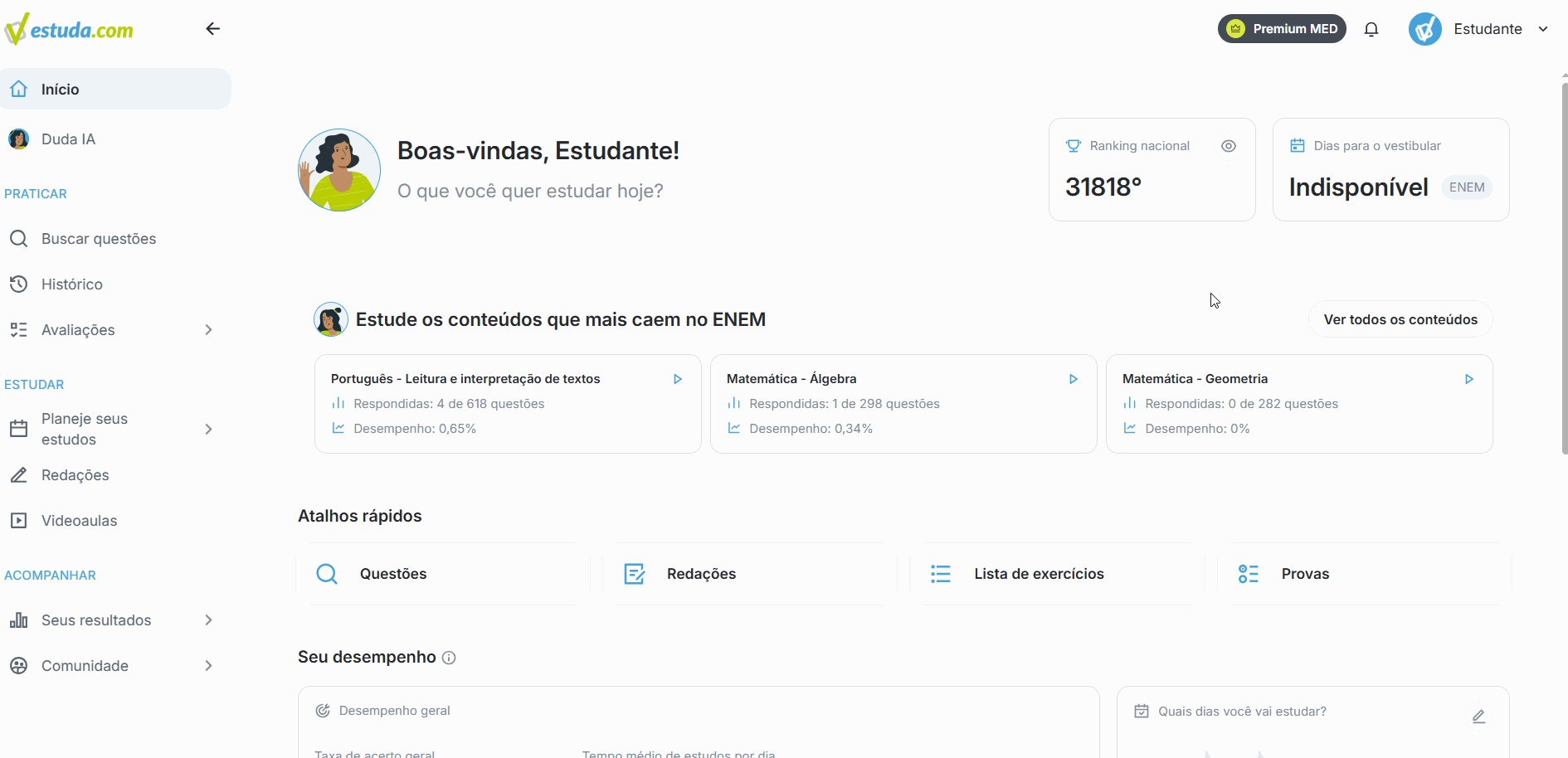The width and height of the screenshot is (1568, 758).
Task: Expand the Estudante account dropdown chevron
Action: (x=1543, y=29)
